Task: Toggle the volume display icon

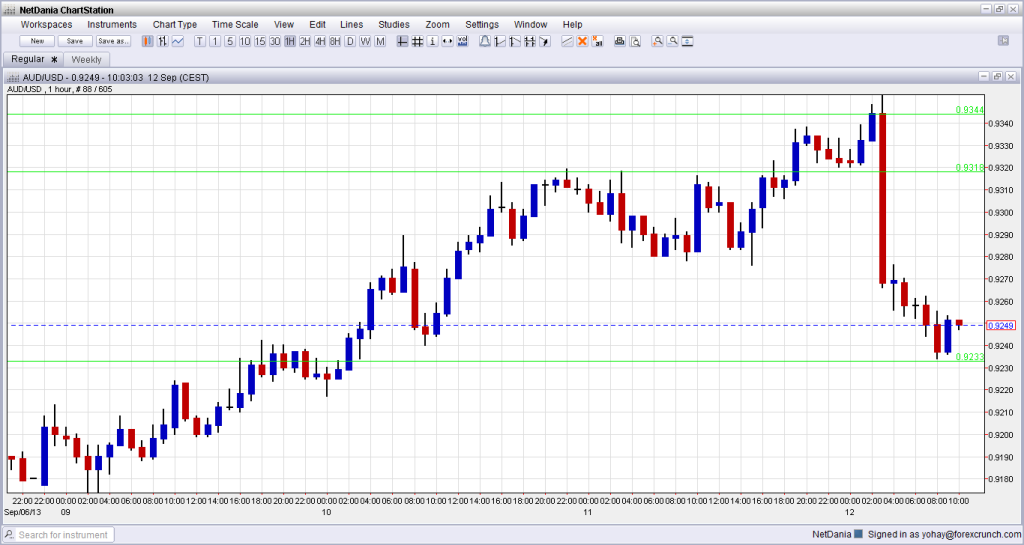Action: (x=462, y=41)
